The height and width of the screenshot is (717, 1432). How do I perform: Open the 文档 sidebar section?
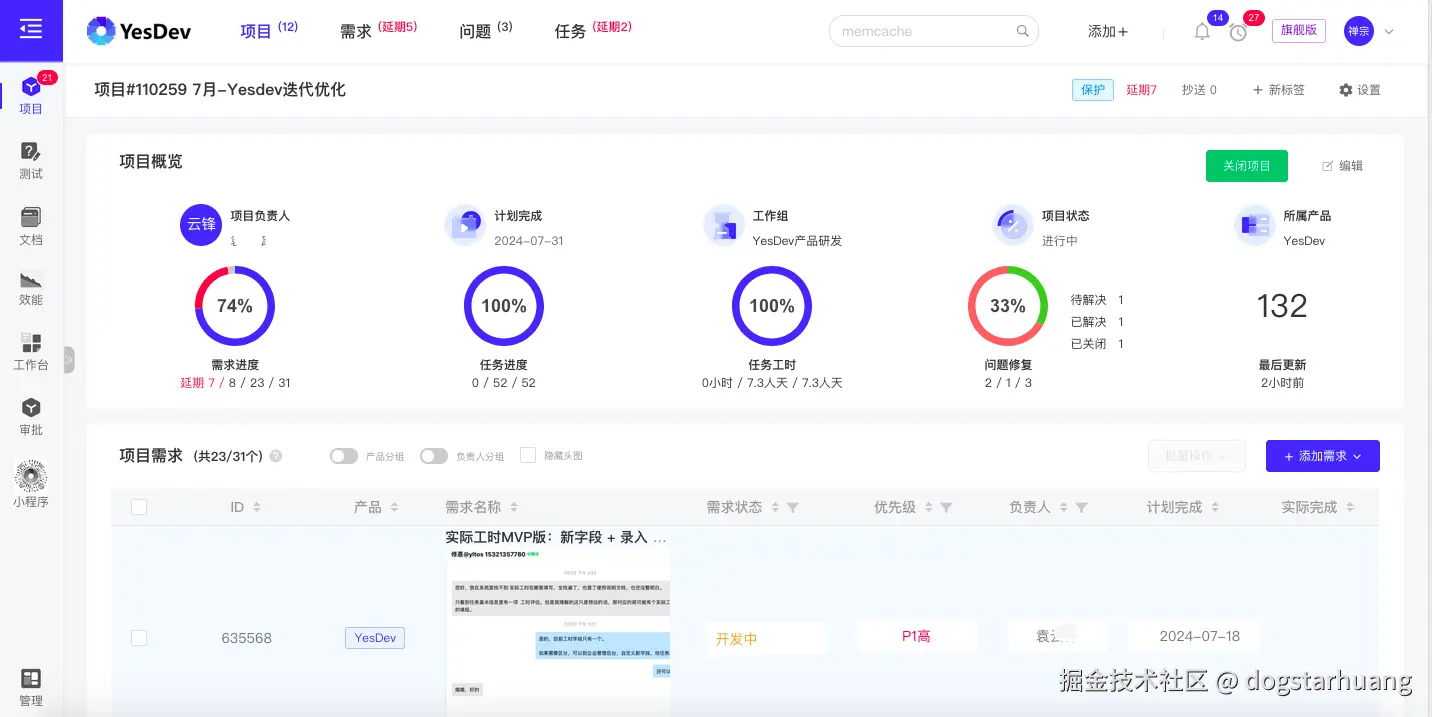31,226
